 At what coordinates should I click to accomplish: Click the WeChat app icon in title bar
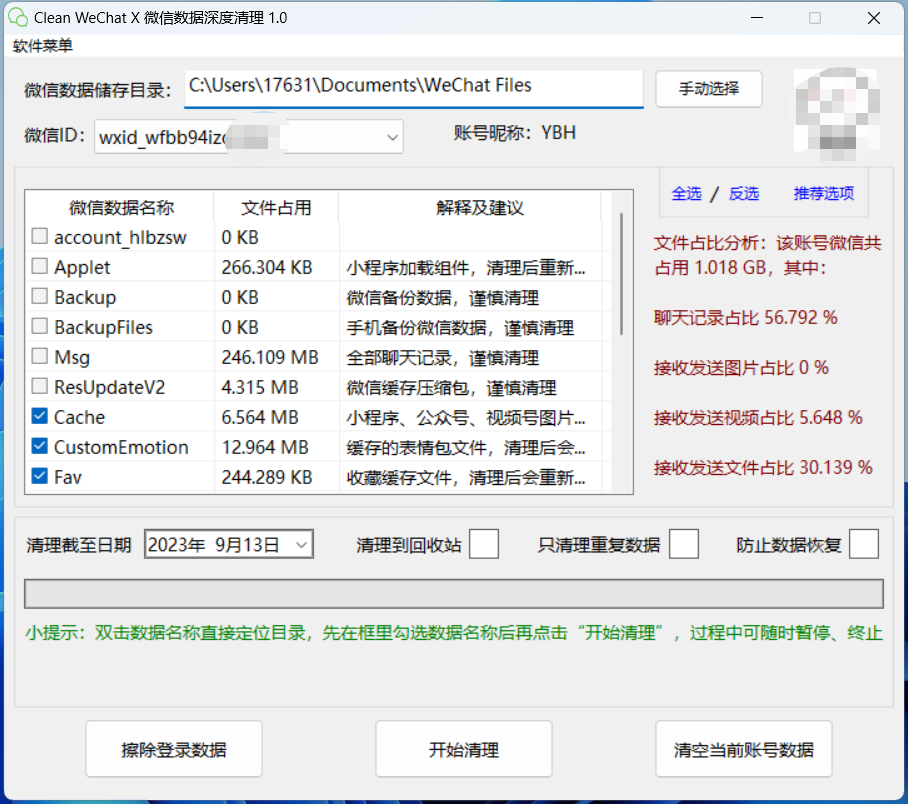(18, 18)
